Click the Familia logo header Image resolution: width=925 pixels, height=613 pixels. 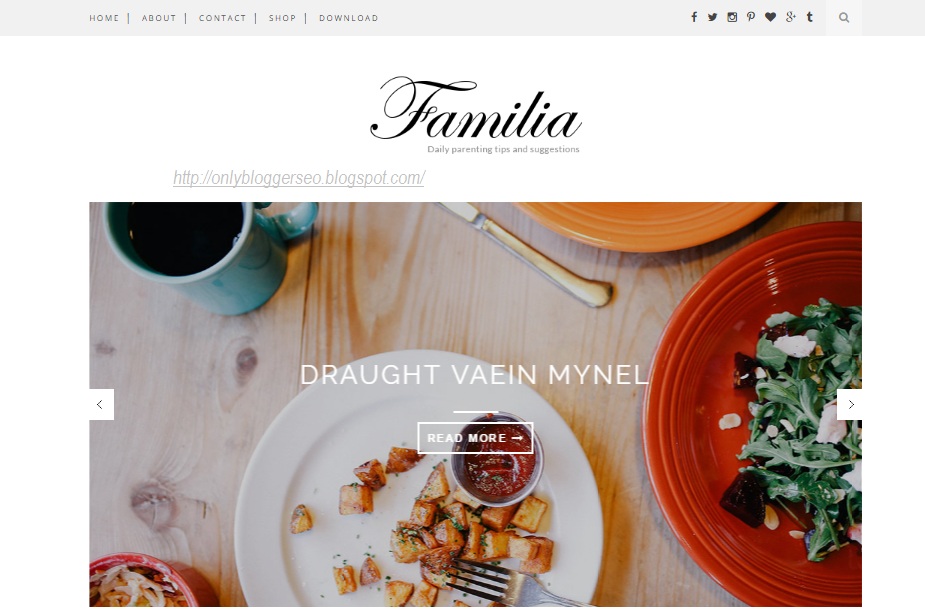tap(476, 114)
